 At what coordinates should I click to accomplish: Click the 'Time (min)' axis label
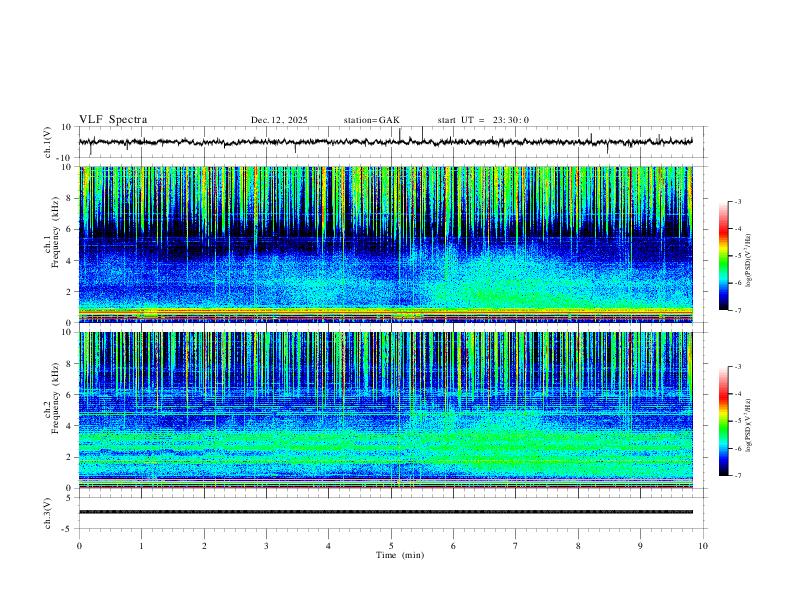pyautogui.click(x=400, y=555)
